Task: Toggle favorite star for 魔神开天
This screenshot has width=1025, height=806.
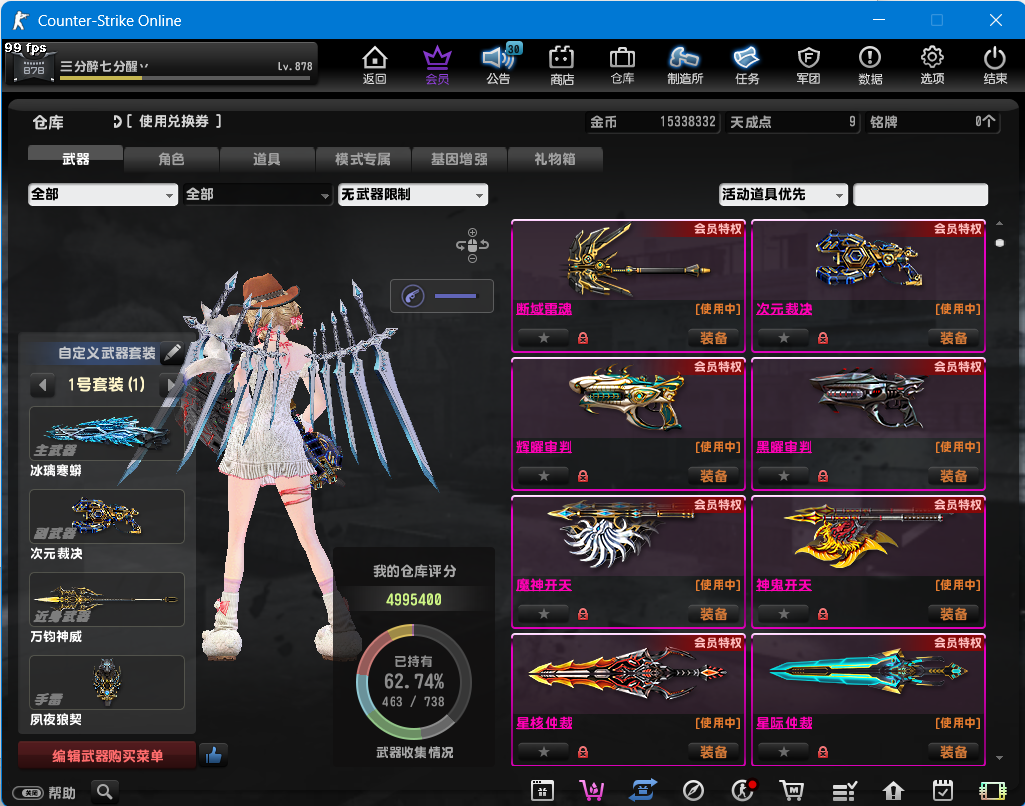Action: 543,614
